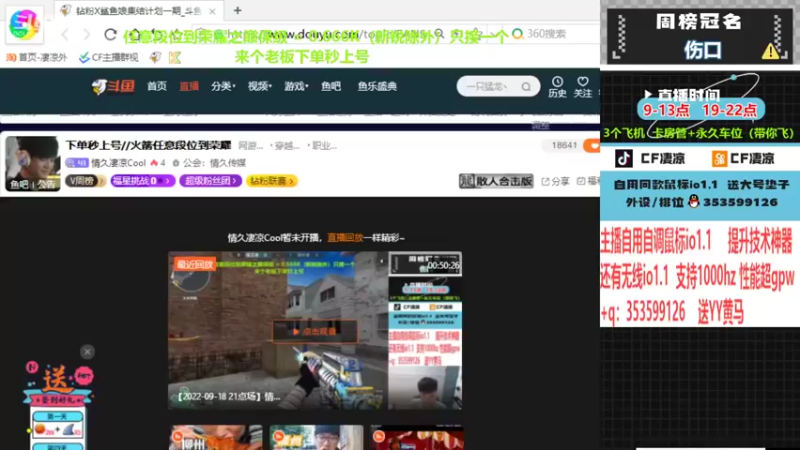Go to 首页 in Douyu navigation
The height and width of the screenshot is (450, 800).
[157, 86]
